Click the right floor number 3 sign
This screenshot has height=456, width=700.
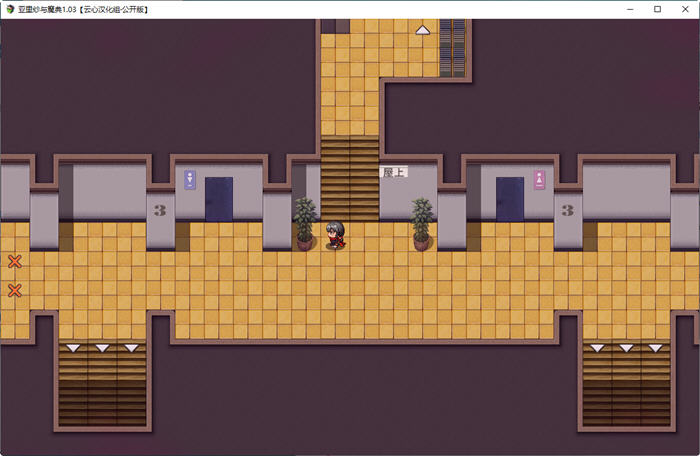coord(568,210)
